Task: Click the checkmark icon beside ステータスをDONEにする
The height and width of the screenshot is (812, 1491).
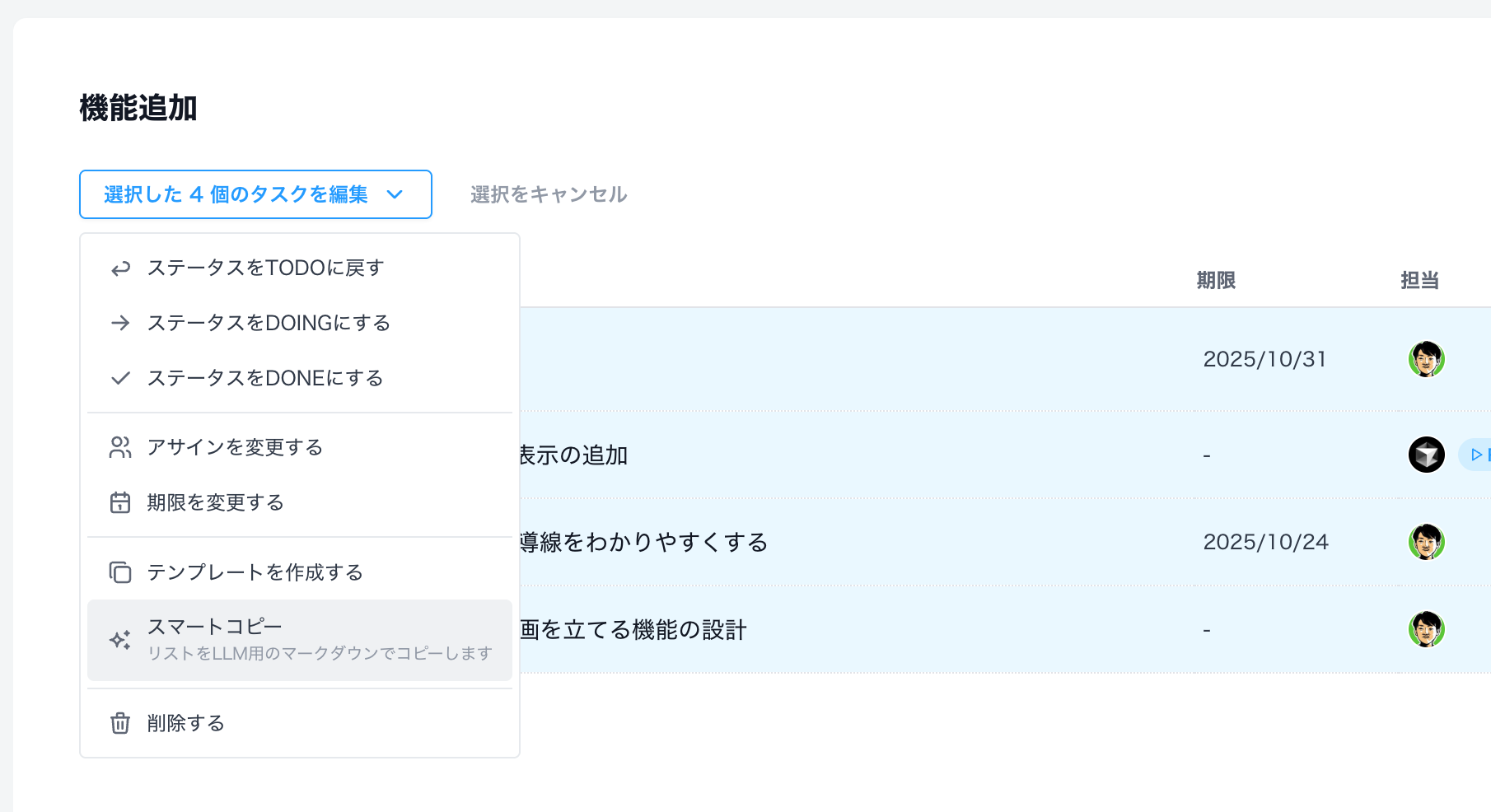Action: [120, 377]
